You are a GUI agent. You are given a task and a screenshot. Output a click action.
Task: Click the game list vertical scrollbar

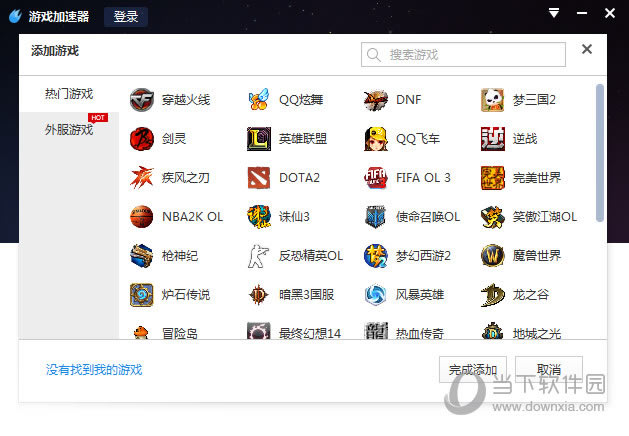600,152
